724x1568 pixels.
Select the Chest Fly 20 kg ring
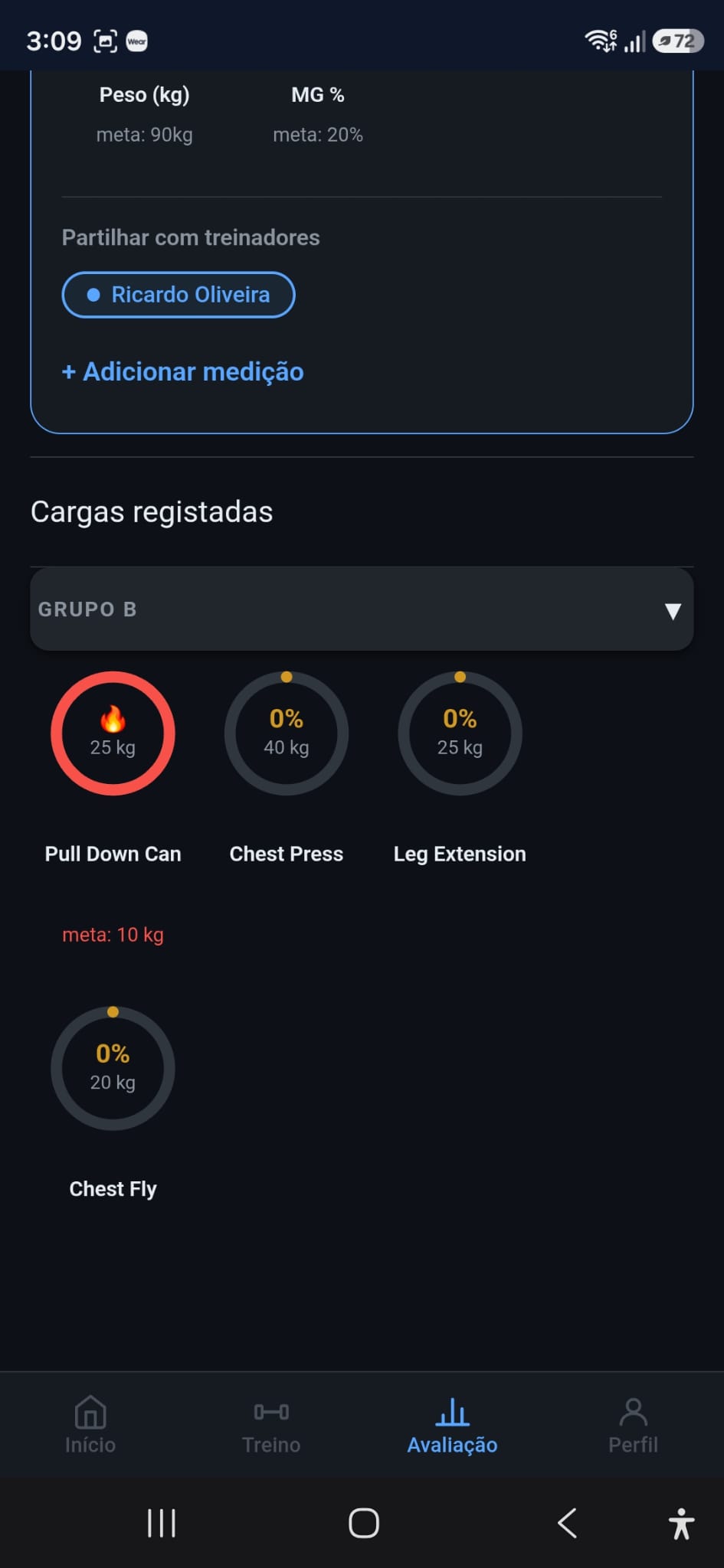click(x=113, y=1068)
